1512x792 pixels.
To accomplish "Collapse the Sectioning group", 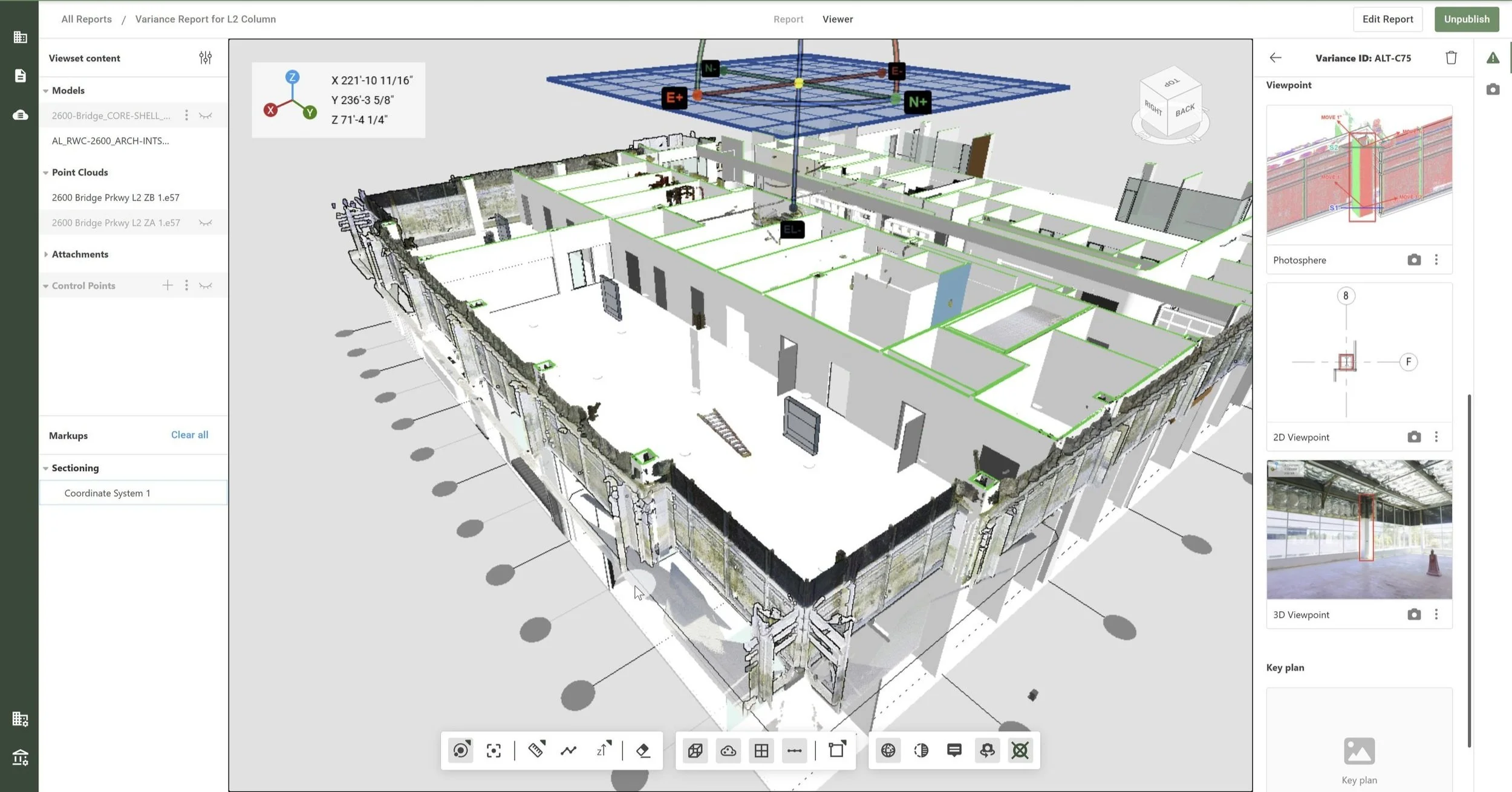I will click(46, 469).
